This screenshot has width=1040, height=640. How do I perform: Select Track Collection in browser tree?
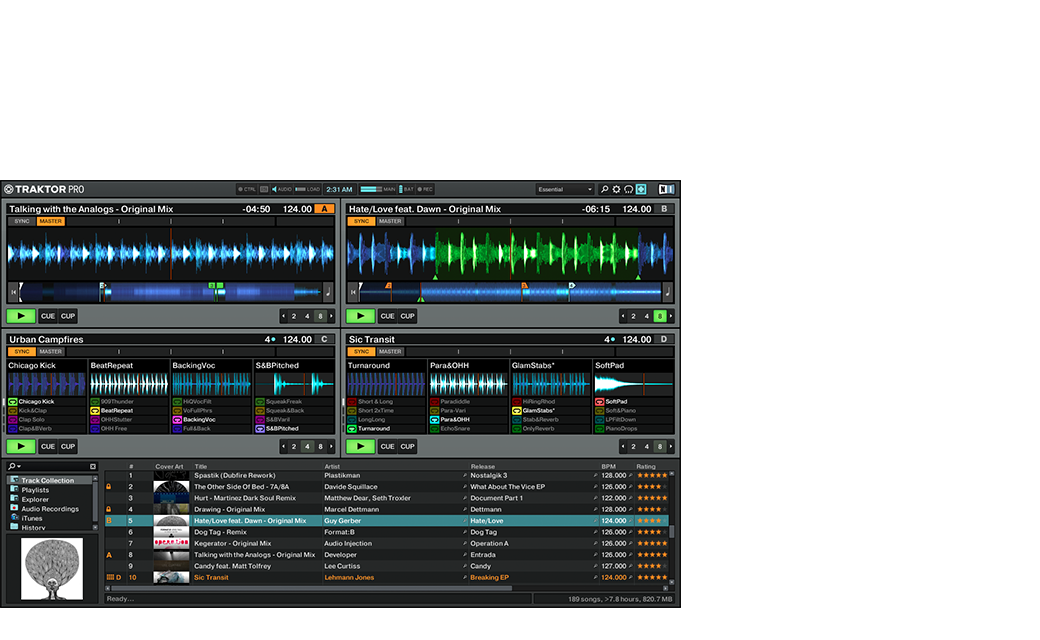coord(50,480)
